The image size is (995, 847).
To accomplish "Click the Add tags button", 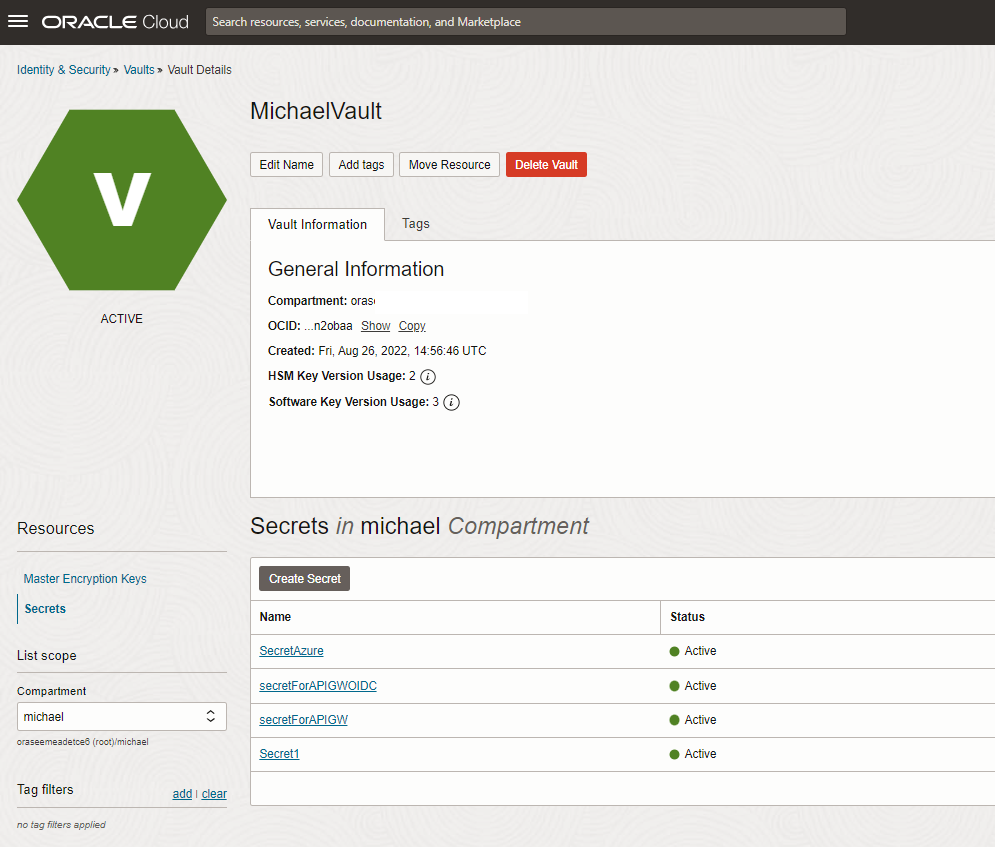I will (361, 165).
